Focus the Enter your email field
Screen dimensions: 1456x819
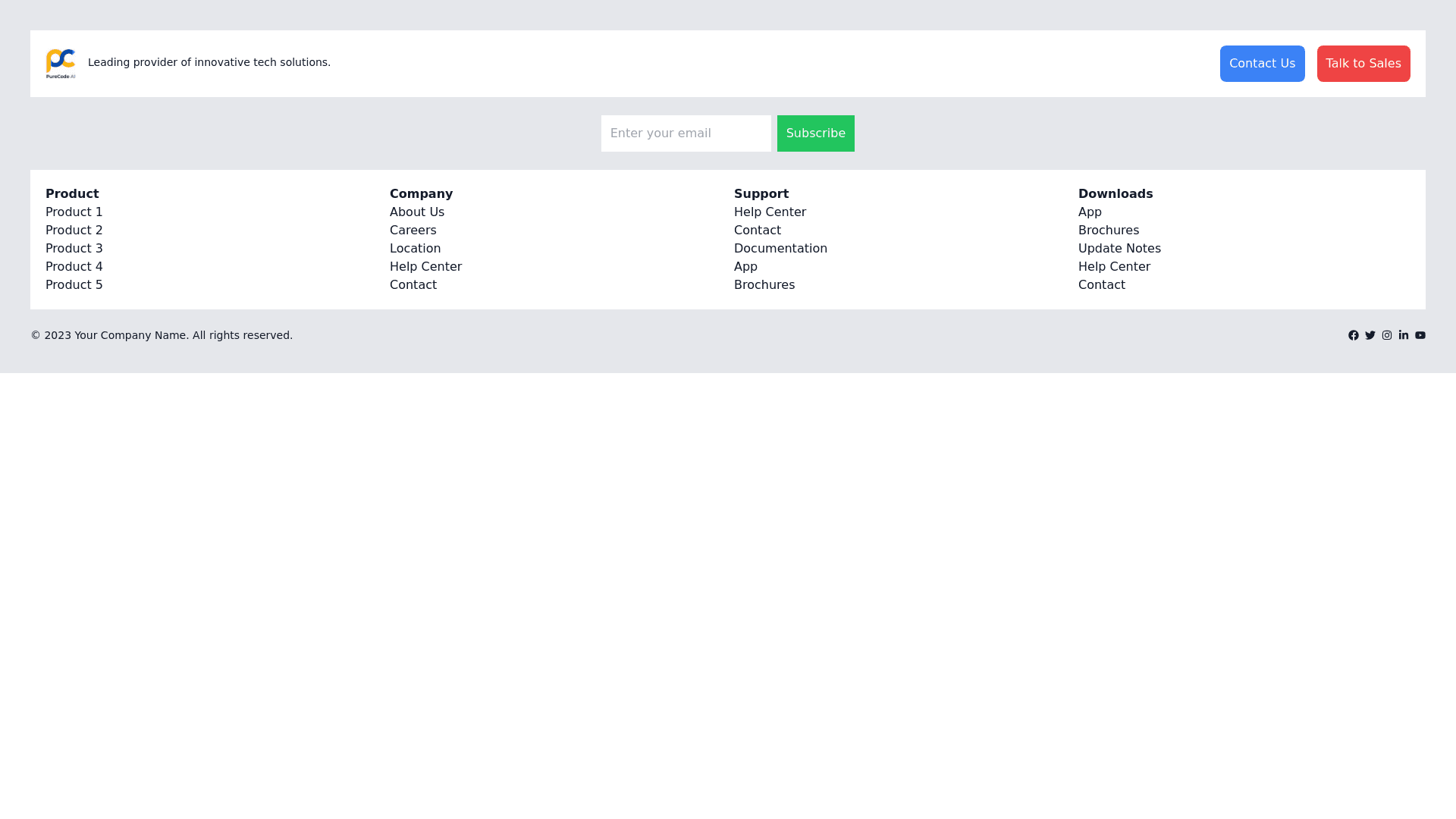pyautogui.click(x=686, y=133)
